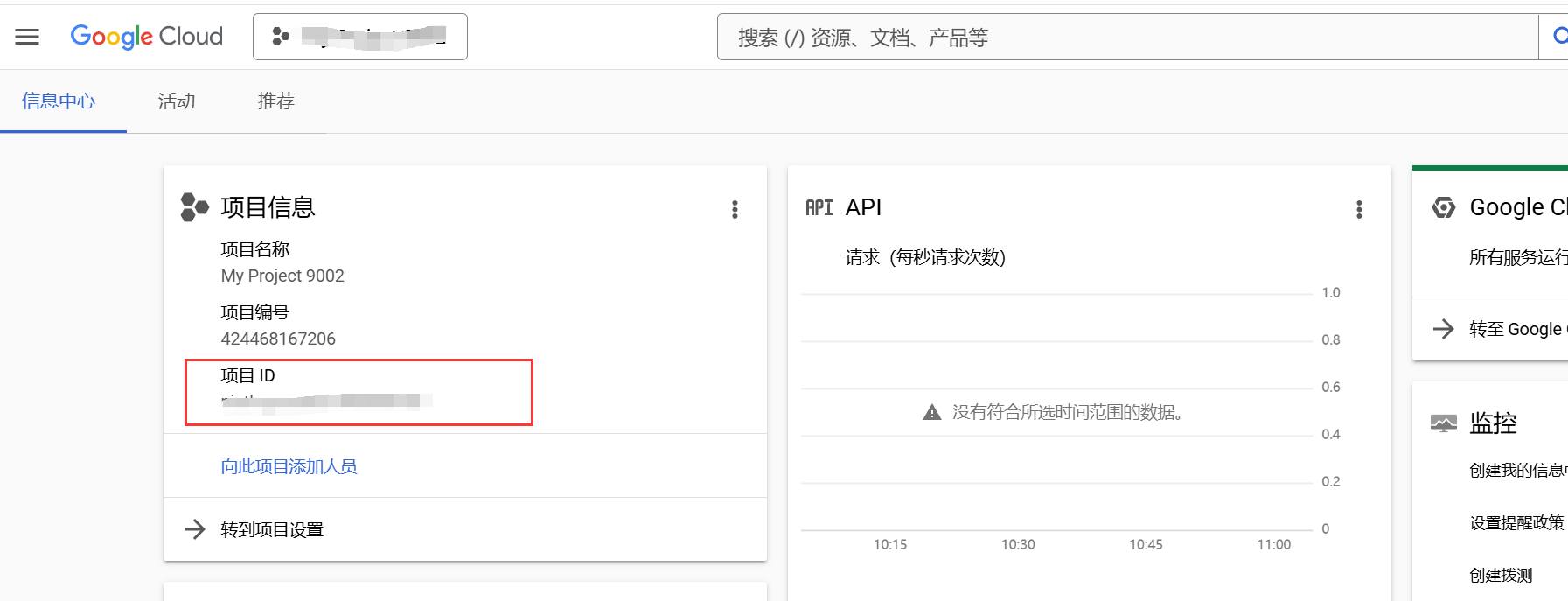Click the 所有服务运行 status text
The width and height of the screenshot is (1568, 601).
(x=1518, y=257)
